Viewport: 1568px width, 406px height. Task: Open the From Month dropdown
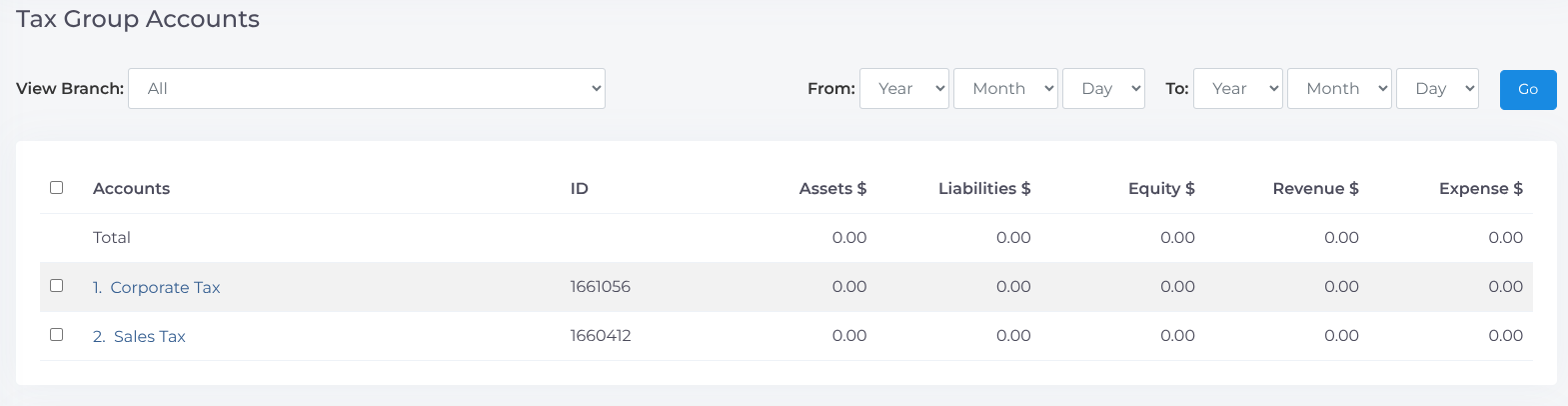pyautogui.click(x=1004, y=89)
